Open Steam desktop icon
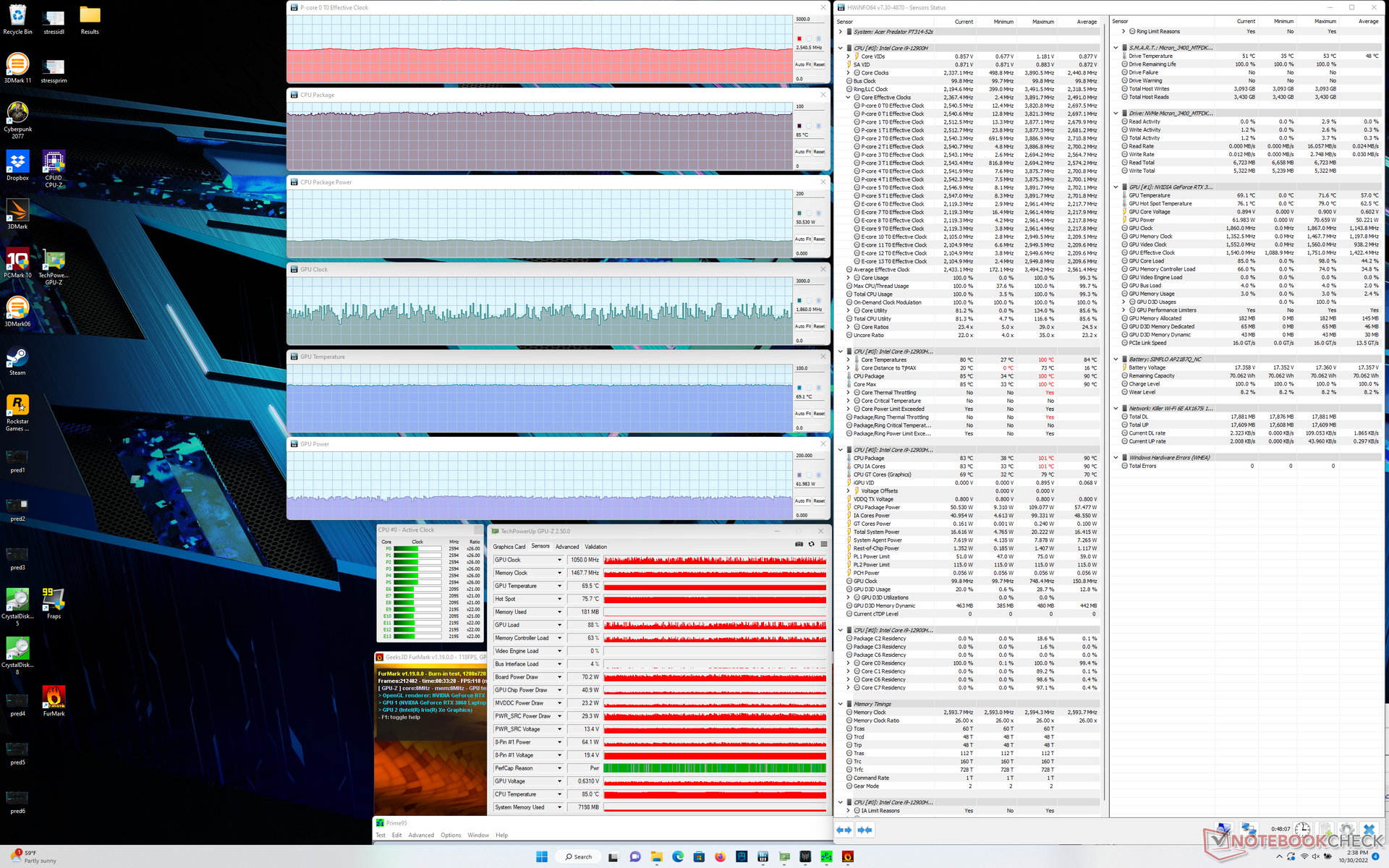This screenshot has width=1389, height=868. point(17,362)
